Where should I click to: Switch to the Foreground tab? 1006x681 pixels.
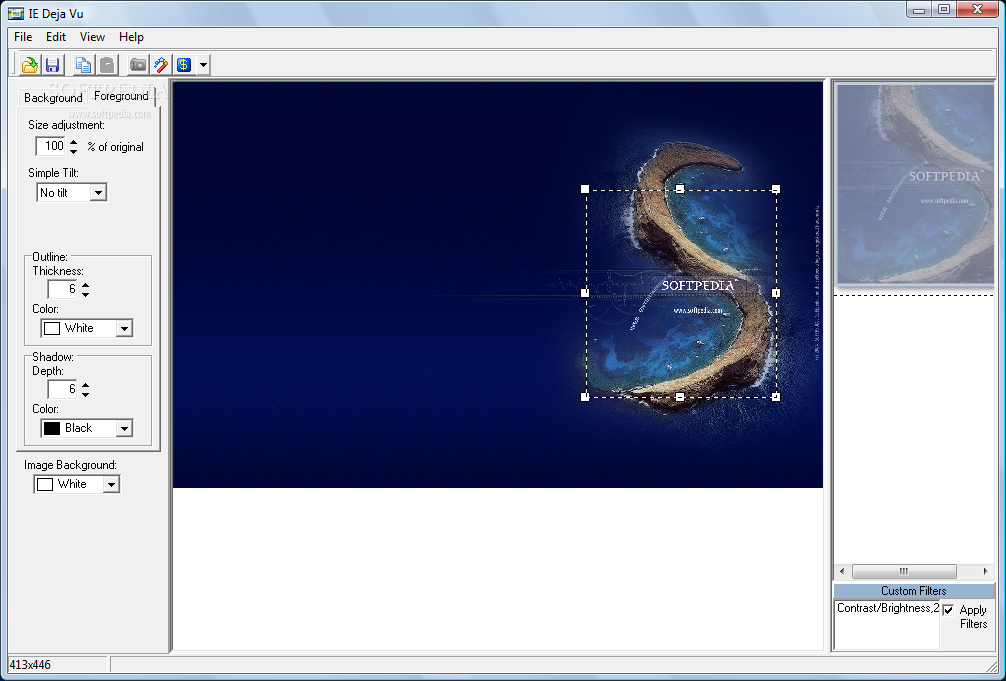pos(121,96)
